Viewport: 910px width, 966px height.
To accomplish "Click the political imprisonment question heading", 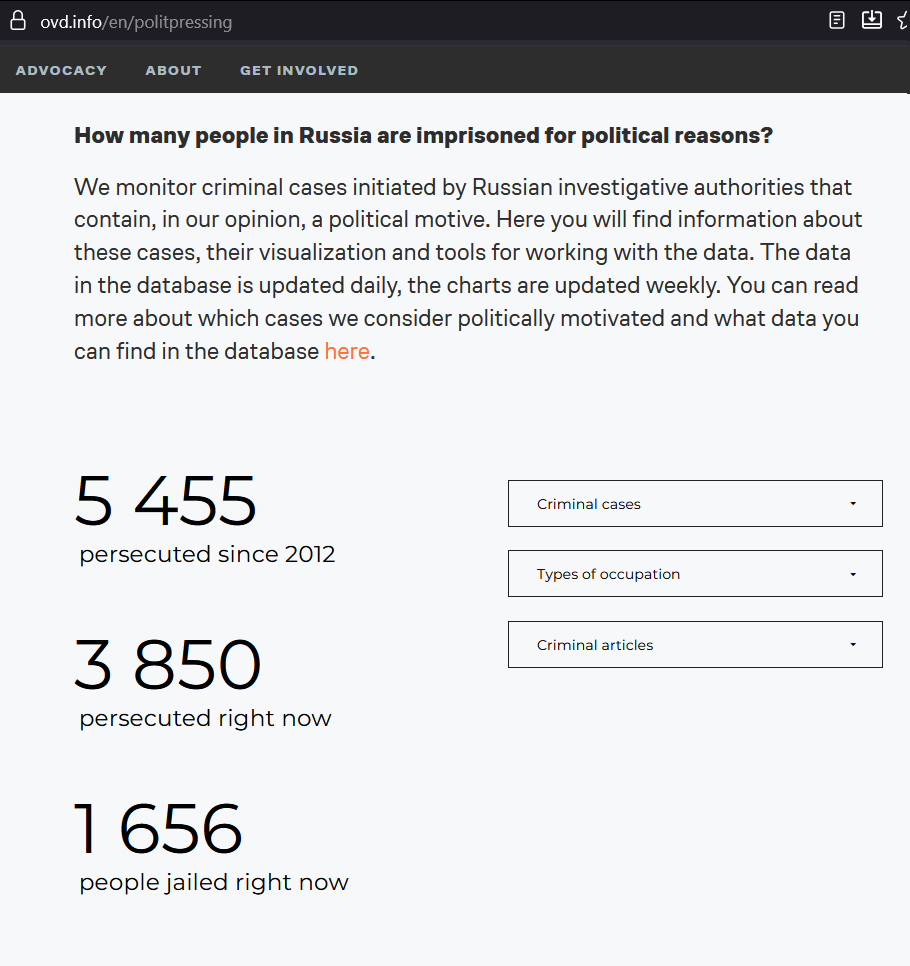I will click(423, 136).
